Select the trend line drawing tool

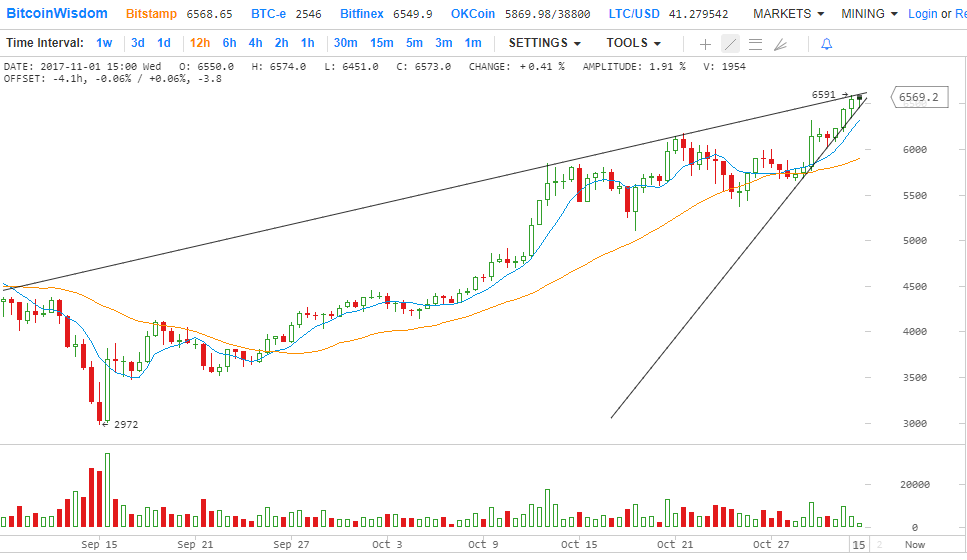pos(730,44)
